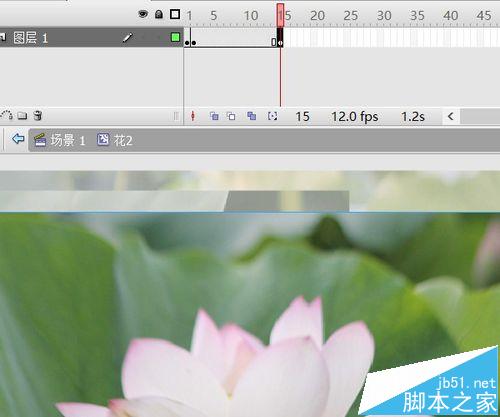The image size is (500, 417).
Task: Center the playhead in the timeline
Action: coord(193,116)
